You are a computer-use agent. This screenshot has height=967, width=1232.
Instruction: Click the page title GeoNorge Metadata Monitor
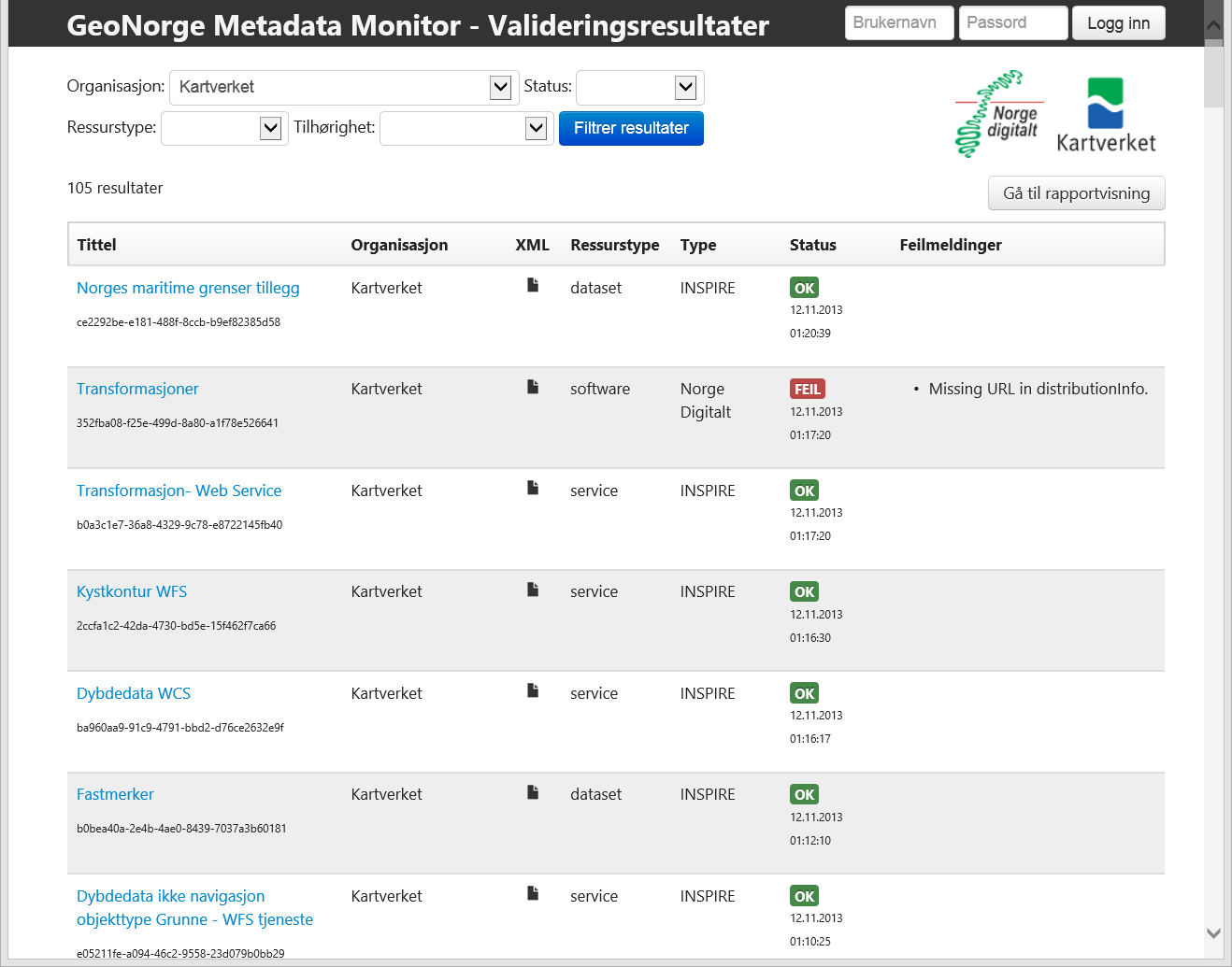click(x=418, y=25)
